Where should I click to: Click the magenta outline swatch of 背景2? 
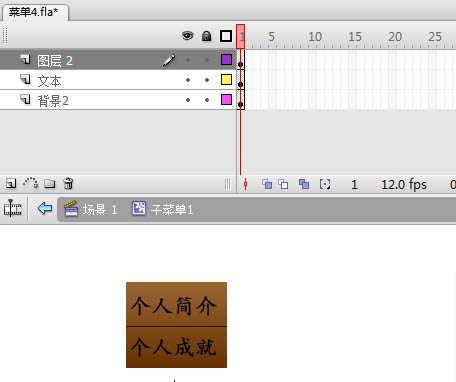[226, 99]
